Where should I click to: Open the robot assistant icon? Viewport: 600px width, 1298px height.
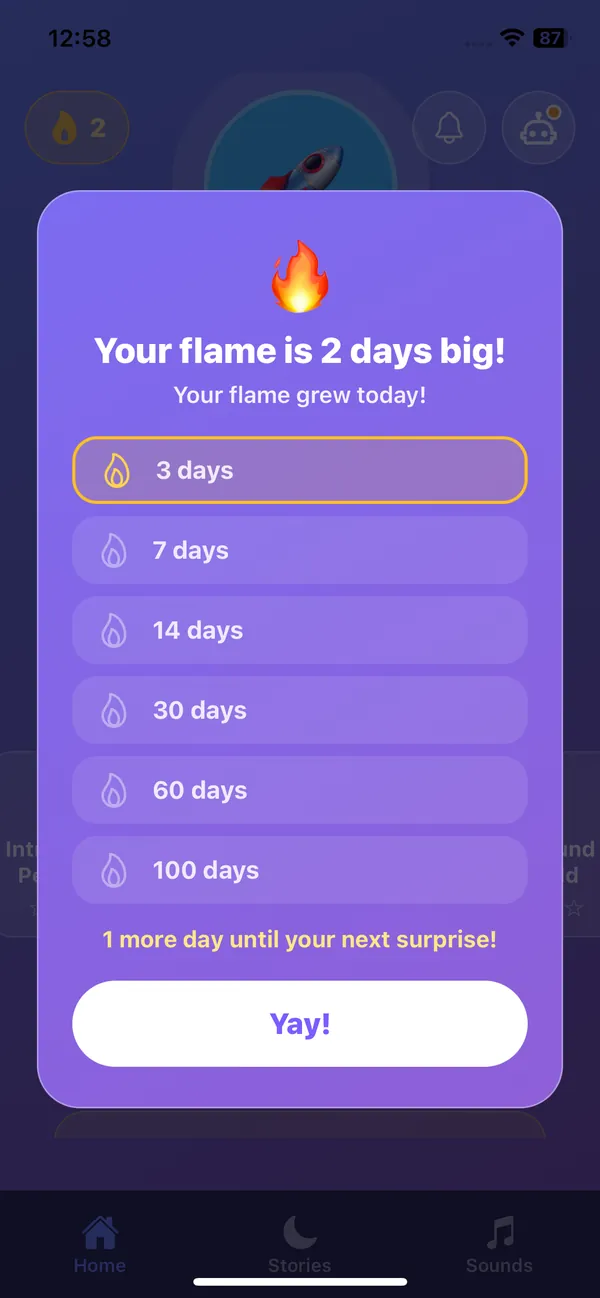(x=538, y=128)
